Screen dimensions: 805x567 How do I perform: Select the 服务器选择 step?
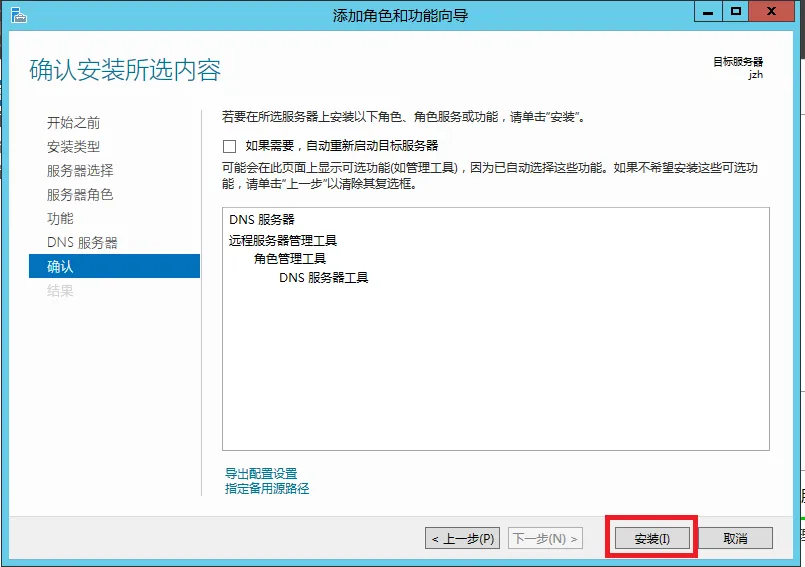[x=80, y=171]
